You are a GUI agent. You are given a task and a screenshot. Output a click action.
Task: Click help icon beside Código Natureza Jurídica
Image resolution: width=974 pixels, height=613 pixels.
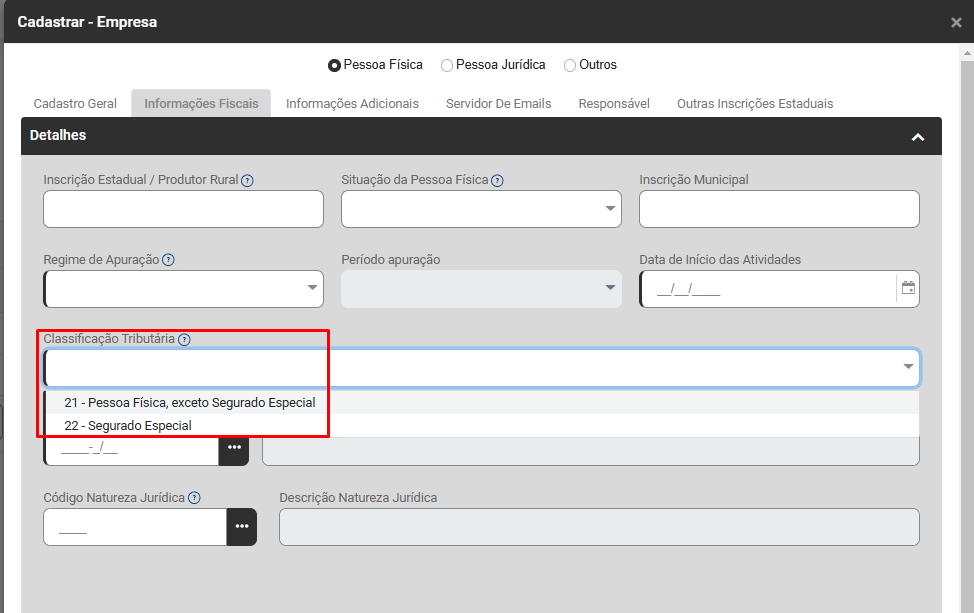tap(194, 498)
